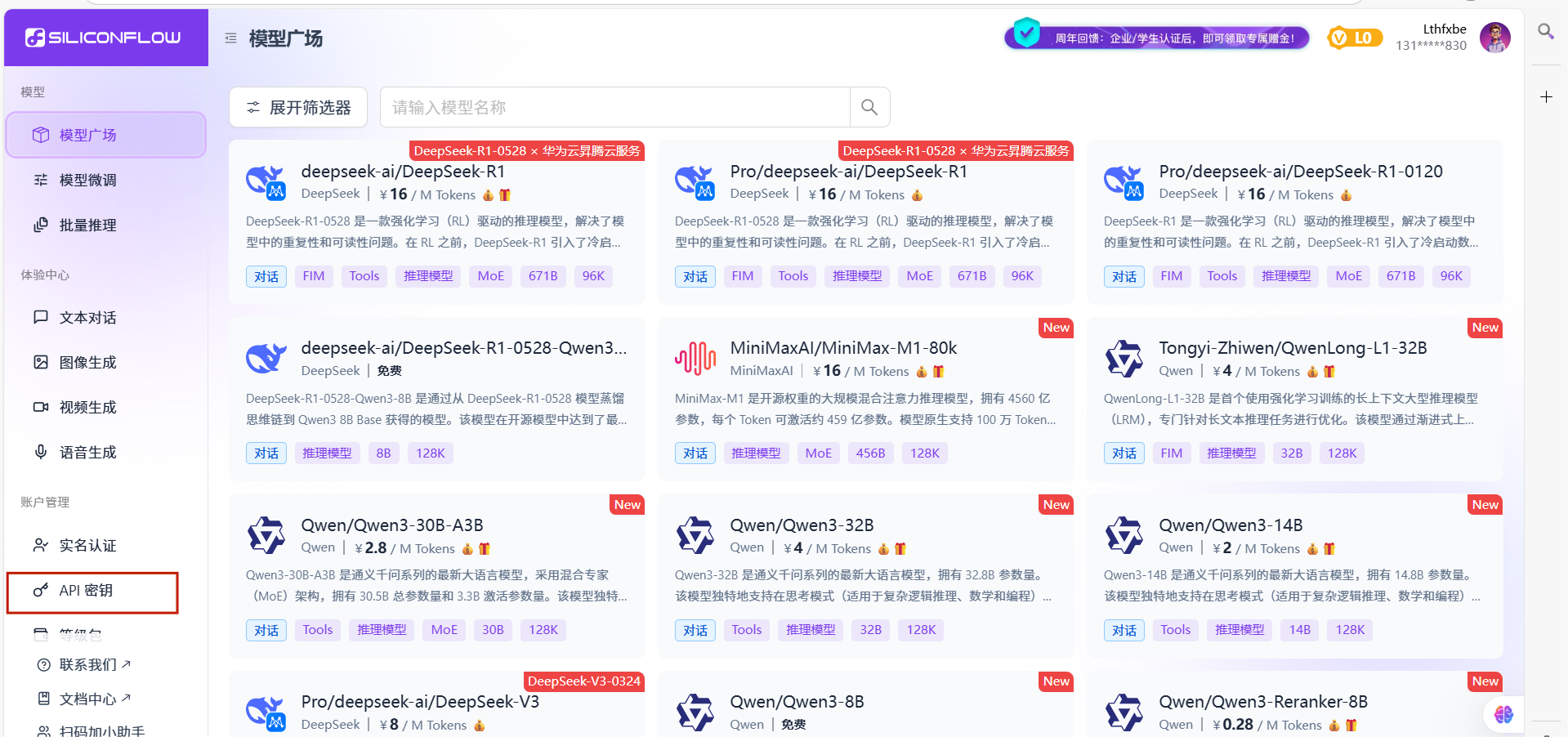Click Tools tag on DeepSeek-R1-0120 card
1568x737 pixels.
pos(1222,276)
